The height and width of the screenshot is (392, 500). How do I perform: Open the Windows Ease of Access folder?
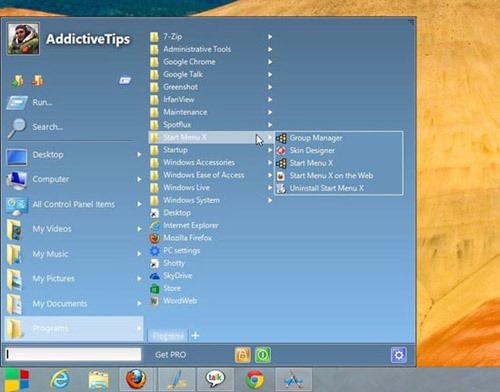coord(211,175)
